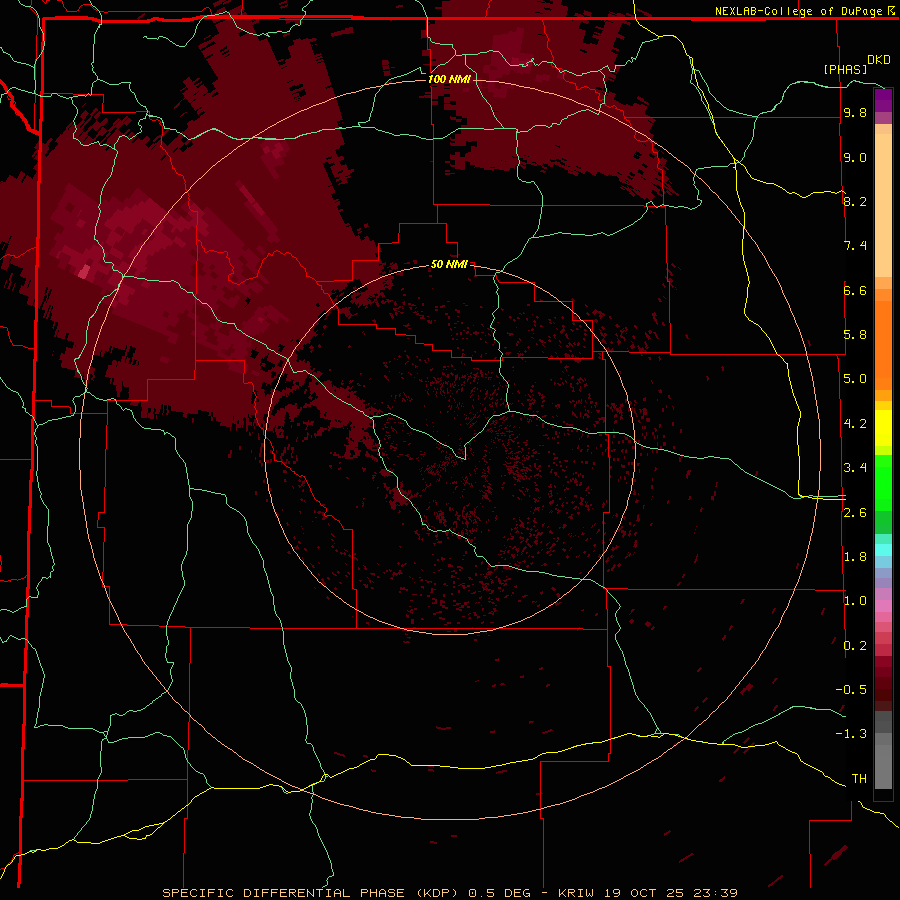This screenshot has height=900, width=900.
Task: Click the Specific Differential Phase product title caption
Action: click(x=449, y=893)
